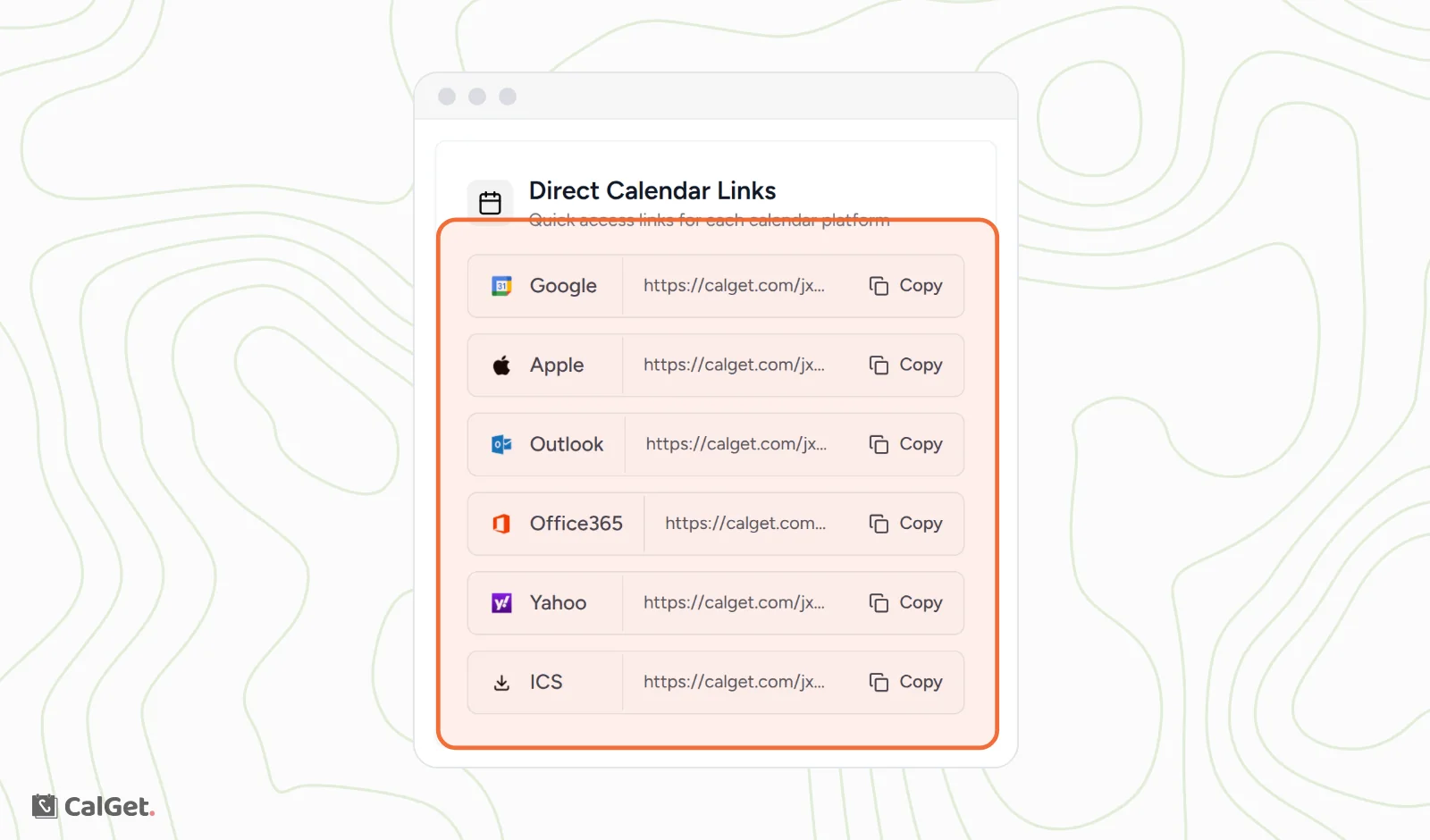Click the Office365 label

[x=576, y=524]
